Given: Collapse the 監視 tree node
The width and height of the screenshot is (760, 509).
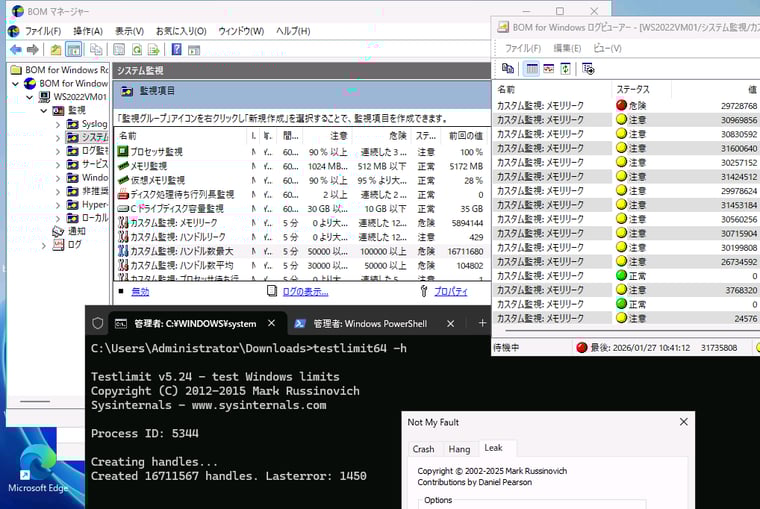Looking at the screenshot, I should click(44, 111).
